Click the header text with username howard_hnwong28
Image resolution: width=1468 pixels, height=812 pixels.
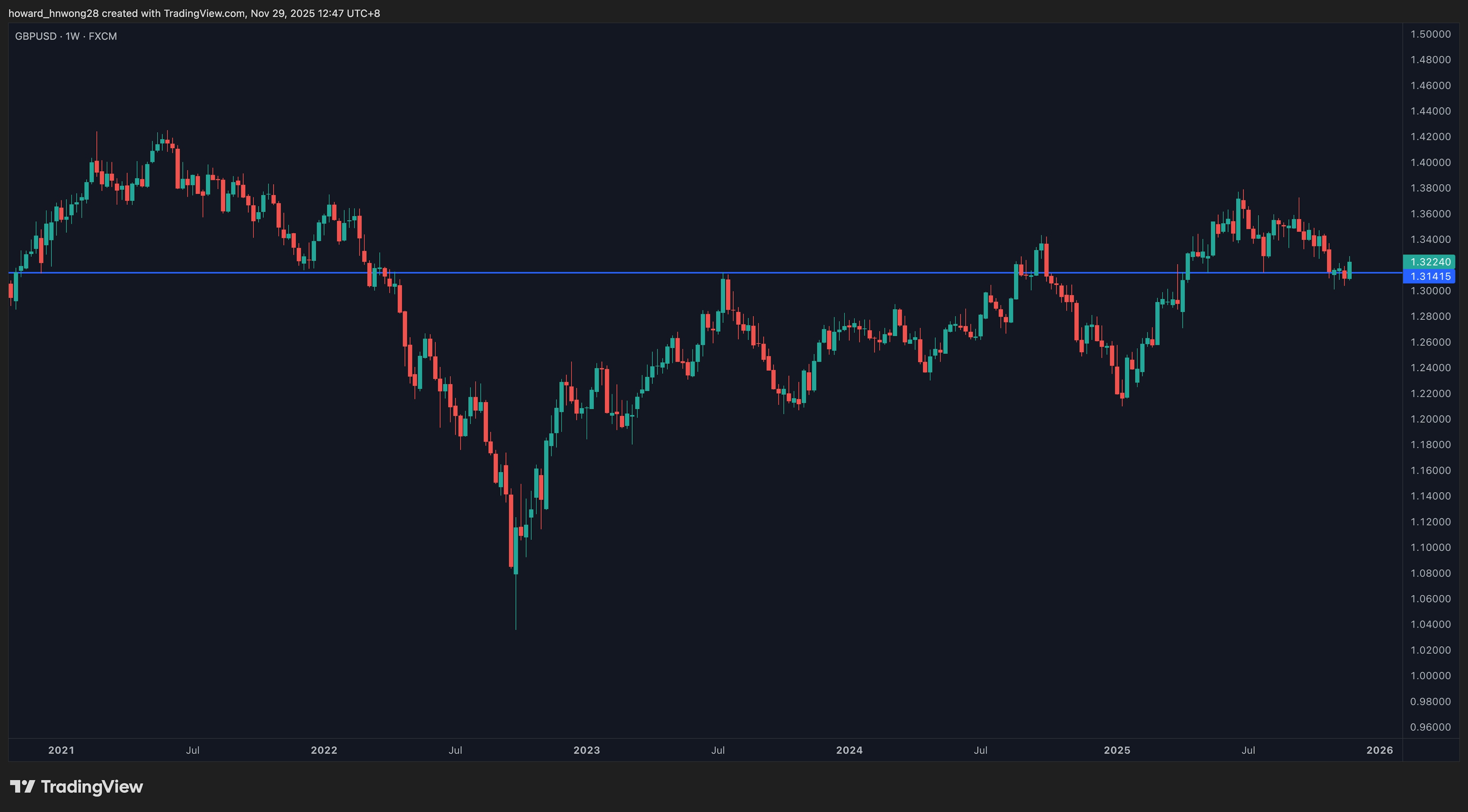tap(194, 13)
